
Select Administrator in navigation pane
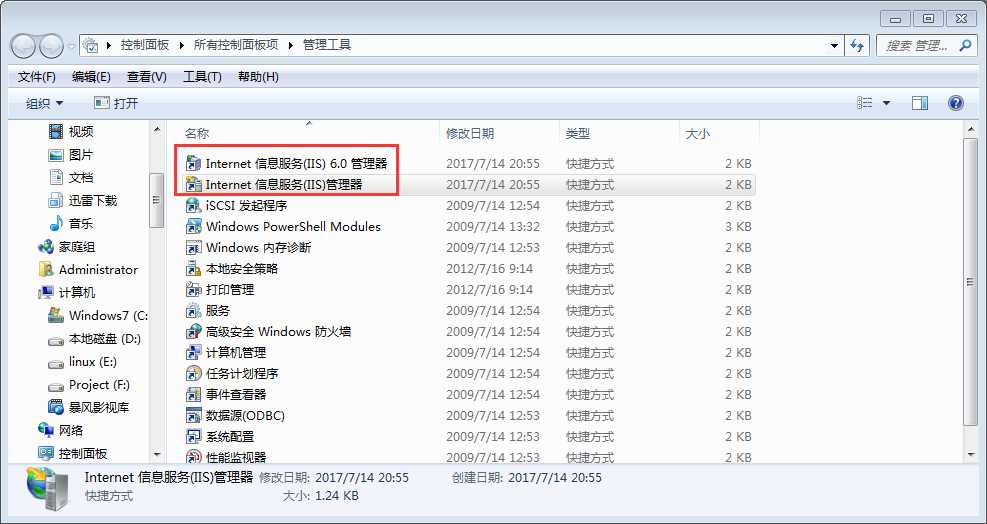88,270
